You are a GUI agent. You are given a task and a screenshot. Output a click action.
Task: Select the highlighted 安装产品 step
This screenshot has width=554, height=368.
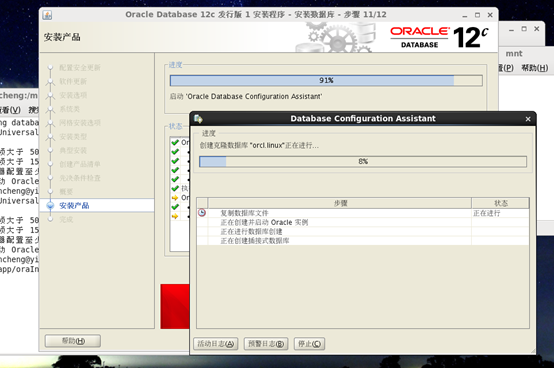tap(74, 205)
